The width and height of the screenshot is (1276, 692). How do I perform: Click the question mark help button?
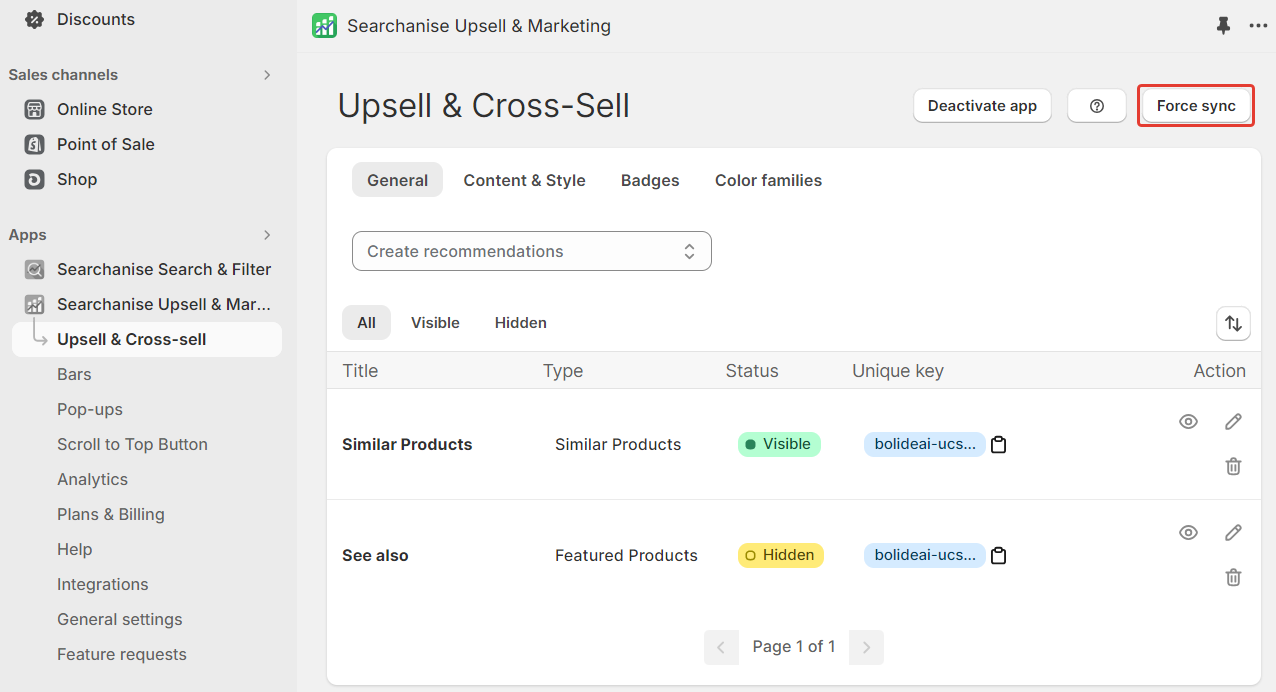[x=1097, y=106]
